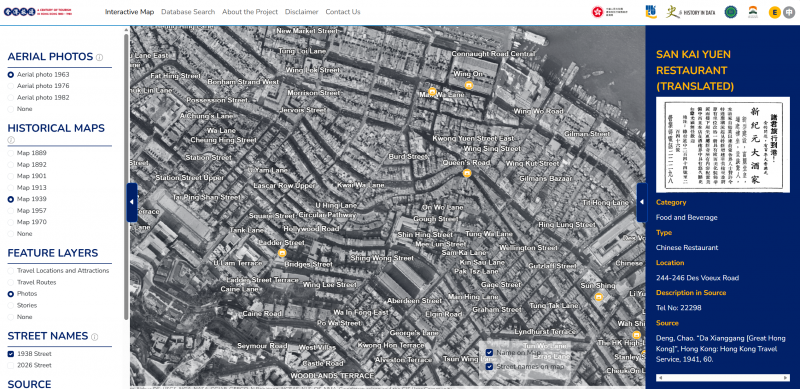Viewport: 800px width, 389px height.
Task: Show info tooltip for Aerial Photos
Action: tap(99, 57)
